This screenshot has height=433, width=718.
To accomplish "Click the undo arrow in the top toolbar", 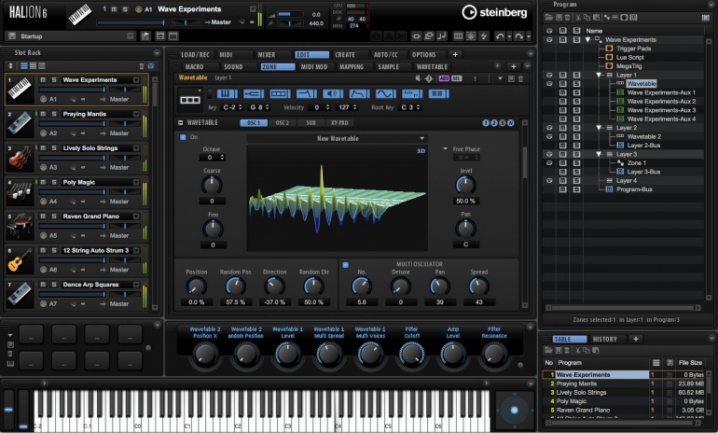I will pos(500,36).
